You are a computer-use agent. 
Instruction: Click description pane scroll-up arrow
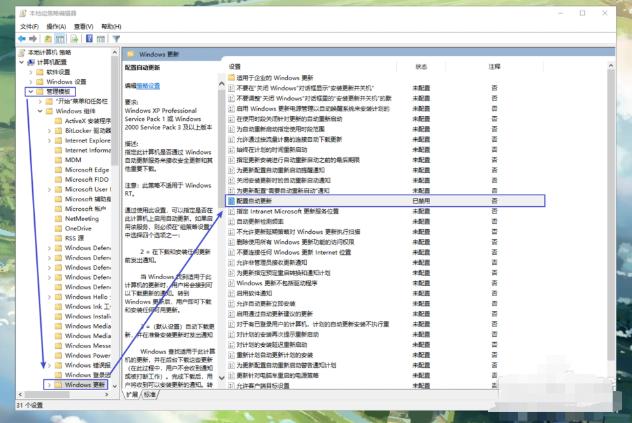coord(221,84)
